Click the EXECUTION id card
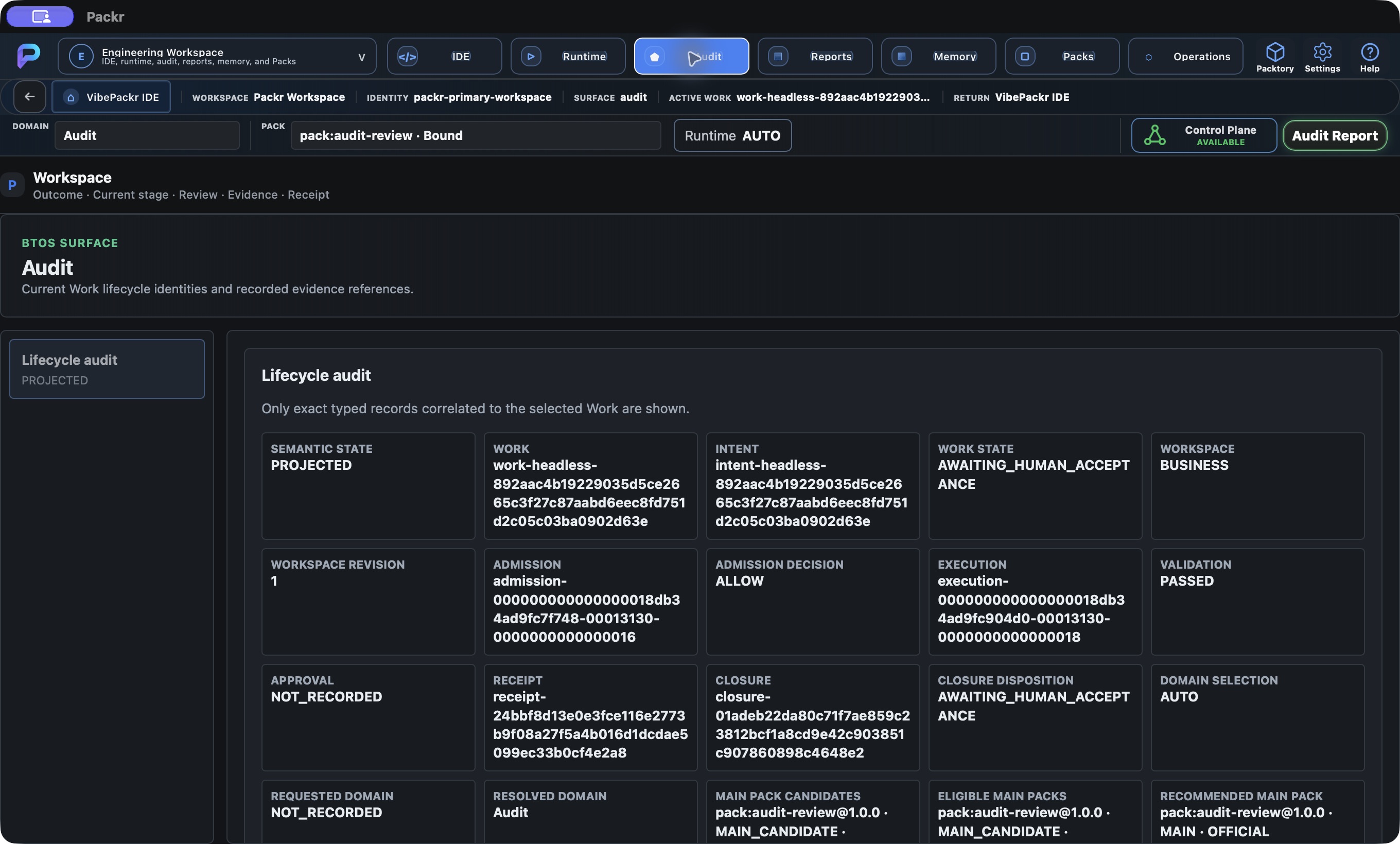The width and height of the screenshot is (1400, 844). [1035, 602]
